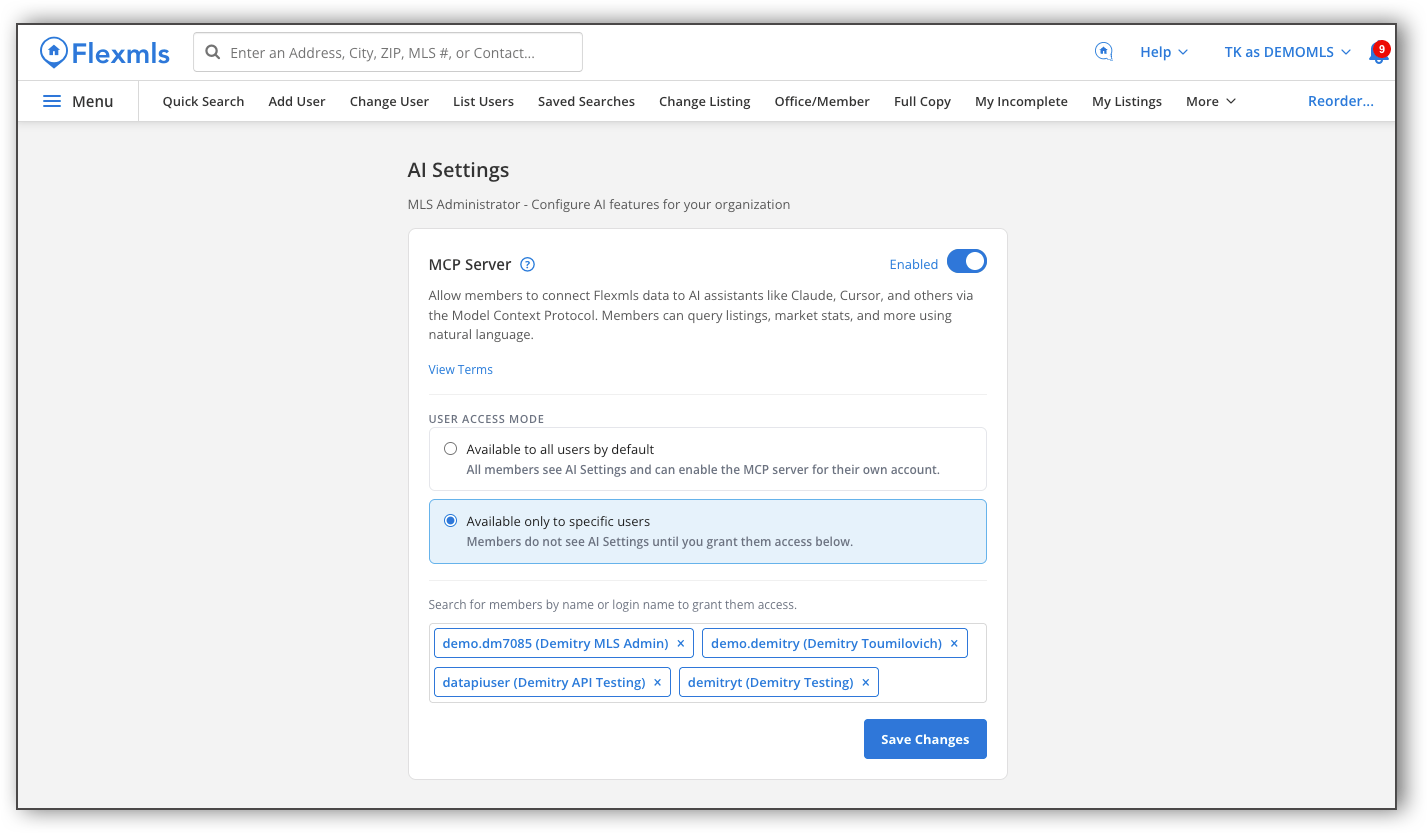Click member search field after demitryt chip
The image size is (1427, 833).
pos(930,682)
